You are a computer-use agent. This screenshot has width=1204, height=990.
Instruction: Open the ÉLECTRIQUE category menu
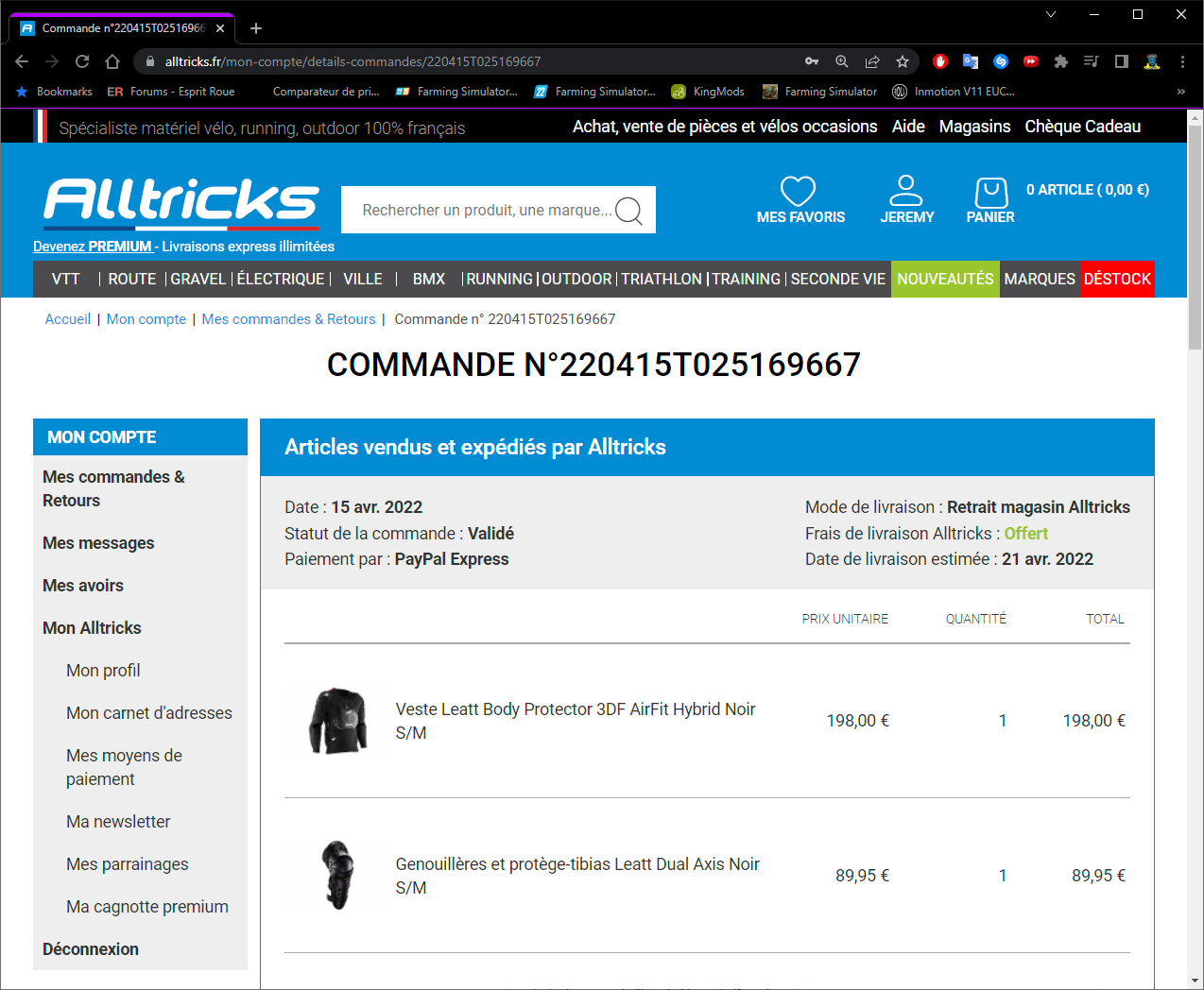pos(281,280)
